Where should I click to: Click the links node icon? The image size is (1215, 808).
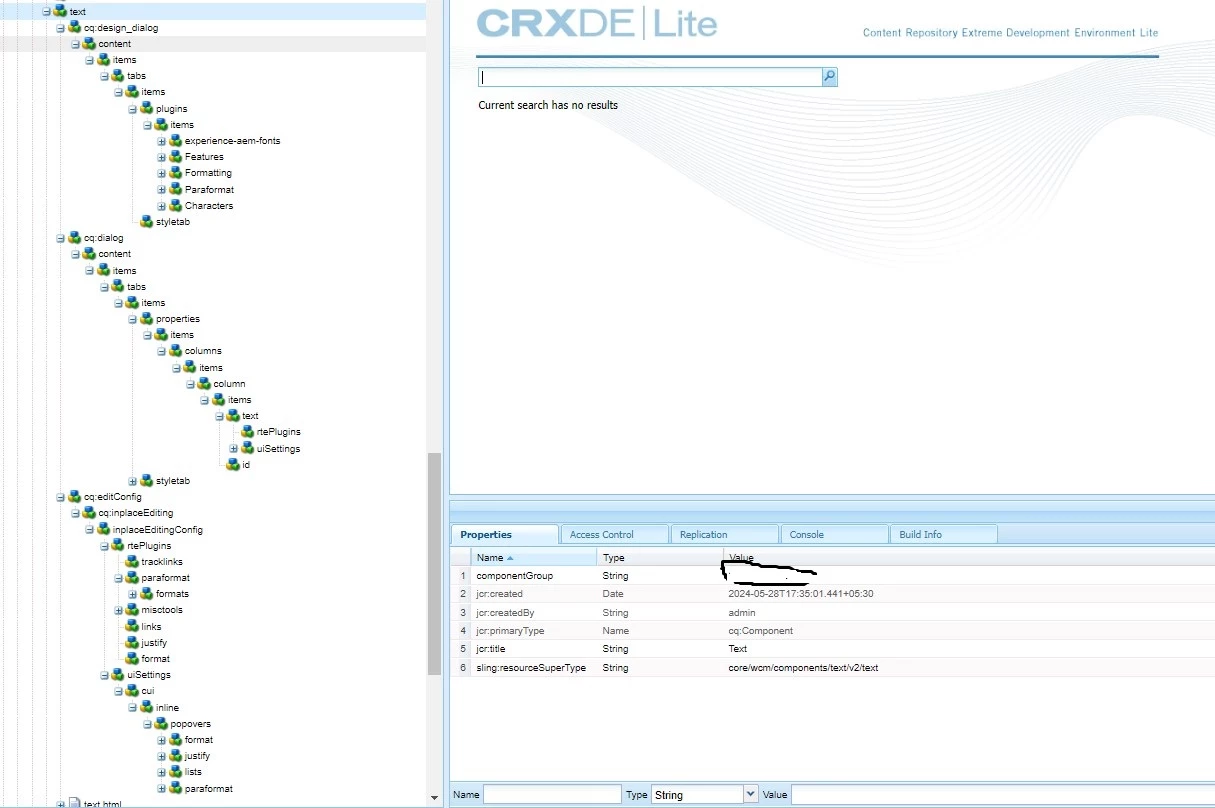(x=132, y=627)
